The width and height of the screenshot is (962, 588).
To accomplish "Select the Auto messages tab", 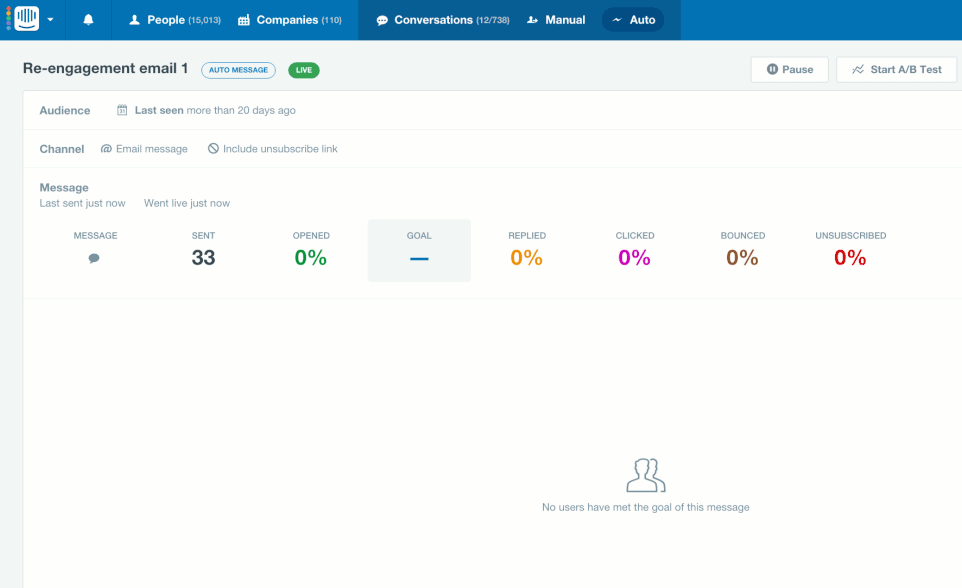I will coord(633,20).
